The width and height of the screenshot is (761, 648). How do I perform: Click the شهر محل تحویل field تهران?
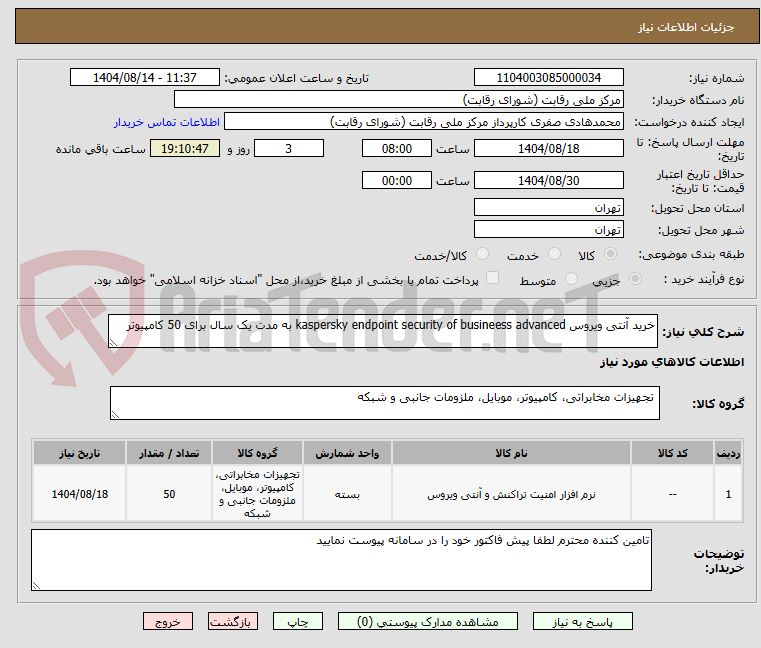(548, 229)
